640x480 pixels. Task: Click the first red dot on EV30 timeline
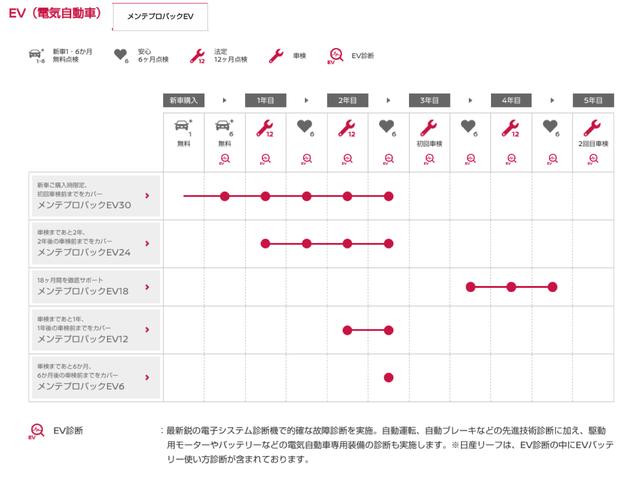tap(224, 196)
